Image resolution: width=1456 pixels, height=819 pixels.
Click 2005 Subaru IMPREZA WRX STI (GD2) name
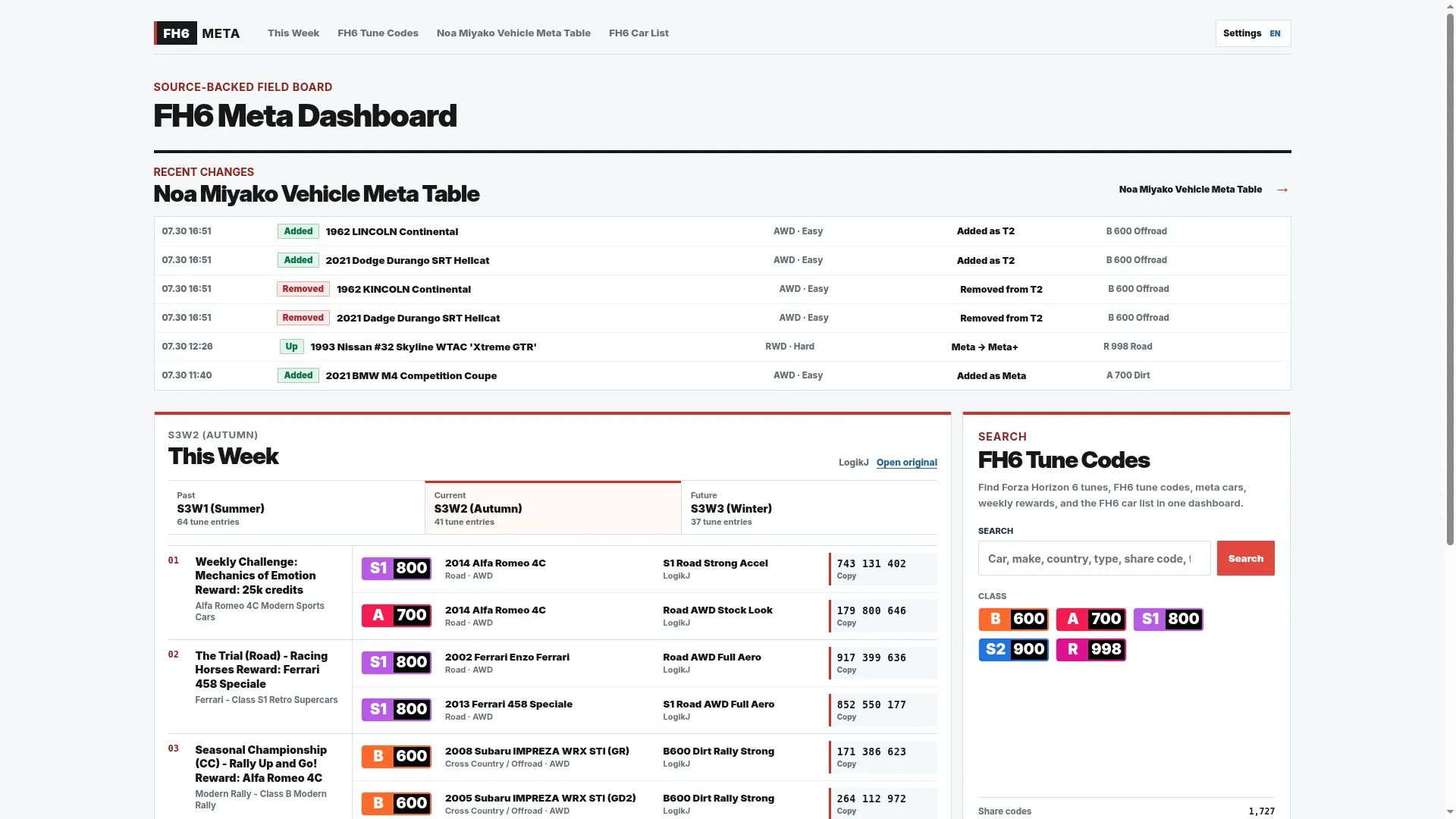click(x=541, y=799)
